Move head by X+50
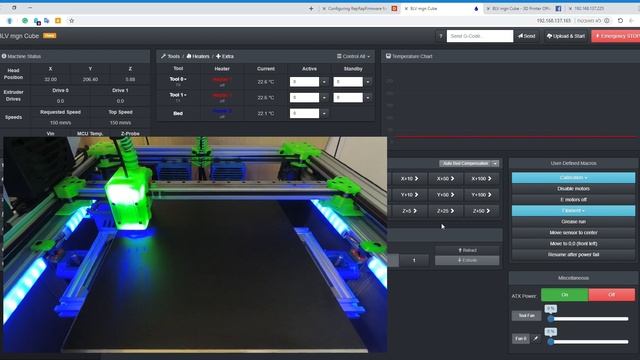Image resolution: width=640 pixels, height=360 pixels. [x=445, y=178]
